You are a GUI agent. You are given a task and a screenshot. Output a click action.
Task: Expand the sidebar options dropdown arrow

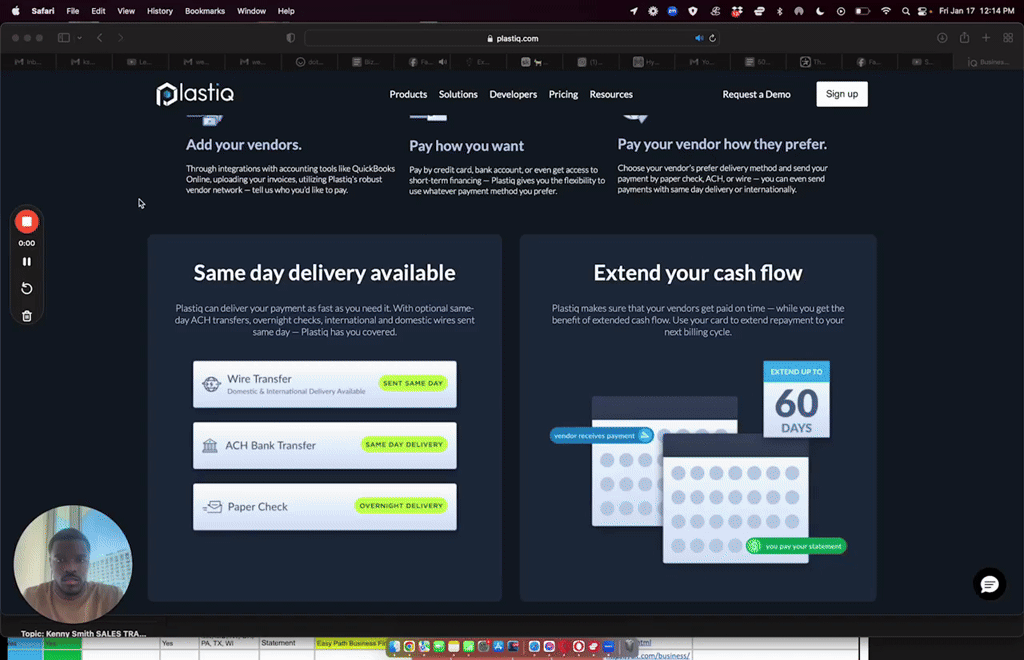[80, 38]
